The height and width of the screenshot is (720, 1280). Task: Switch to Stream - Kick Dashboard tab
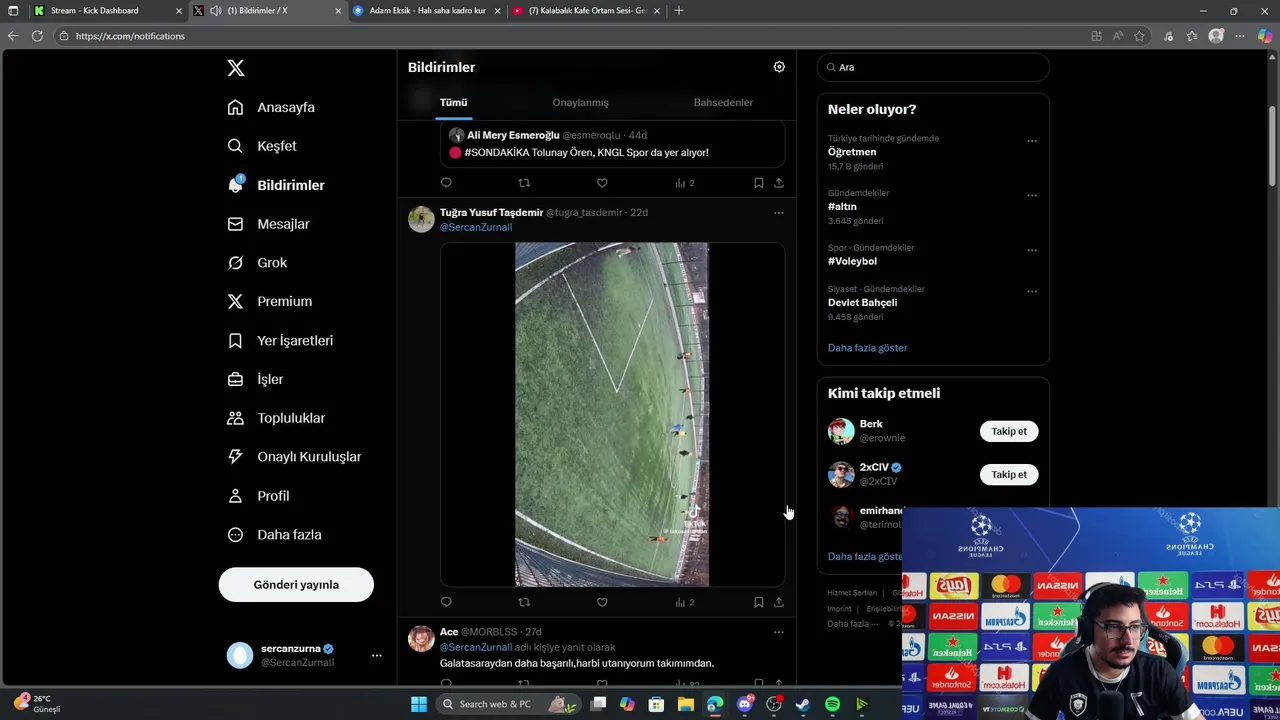coord(108,11)
